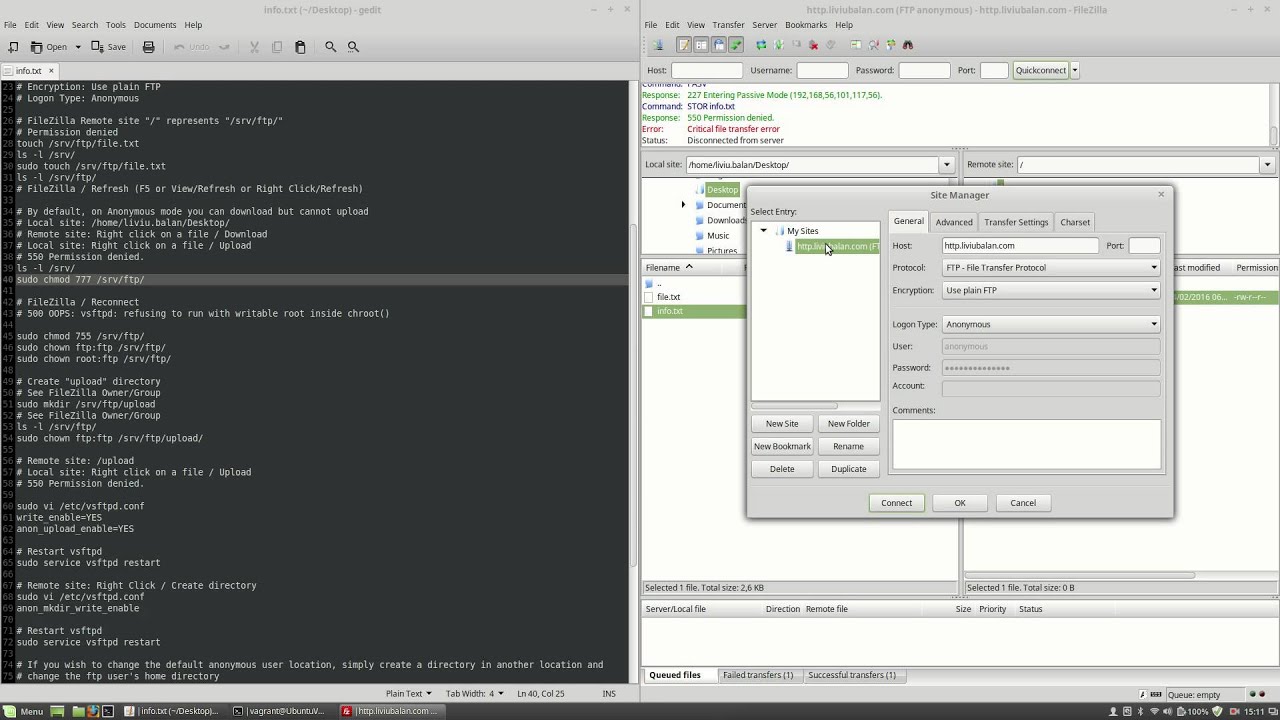This screenshot has height=720, width=1280.
Task: Toggle message log display in FileZilla toolbar
Action: point(684,45)
